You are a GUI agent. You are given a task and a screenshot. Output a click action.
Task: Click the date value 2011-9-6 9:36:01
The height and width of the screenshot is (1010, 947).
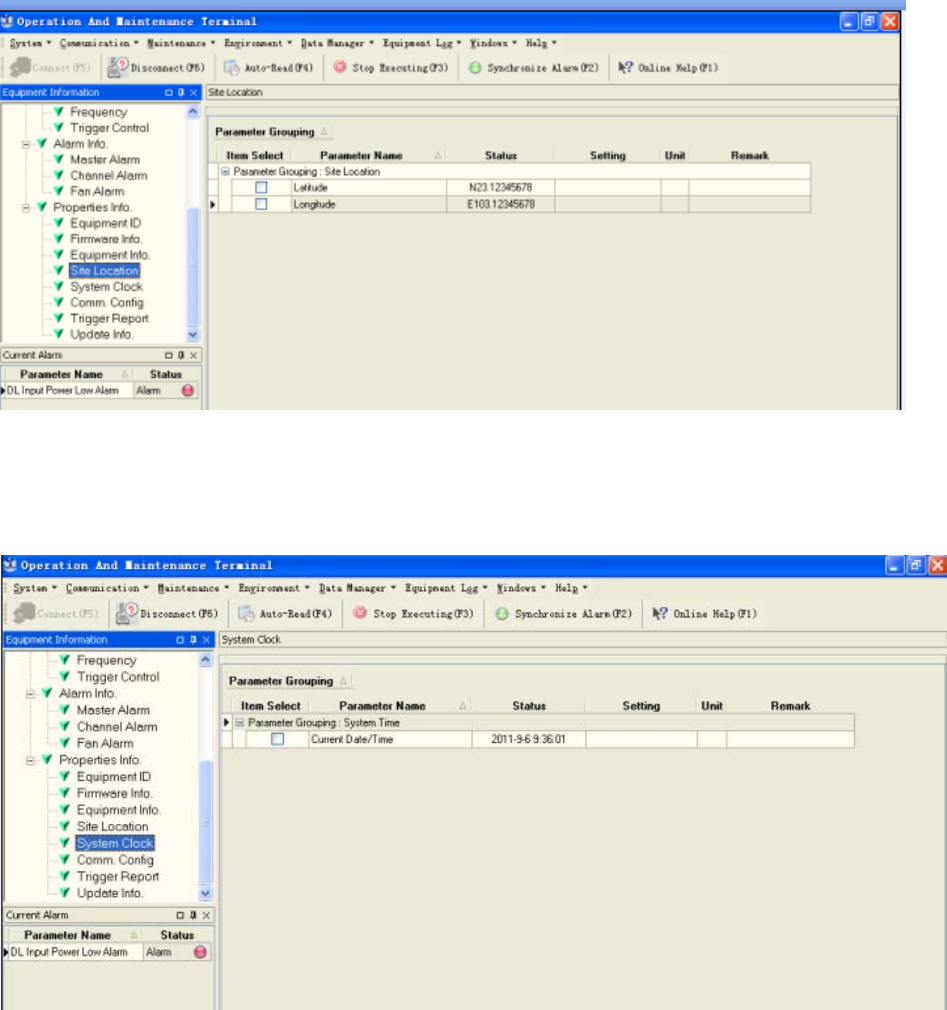[x=528, y=739]
